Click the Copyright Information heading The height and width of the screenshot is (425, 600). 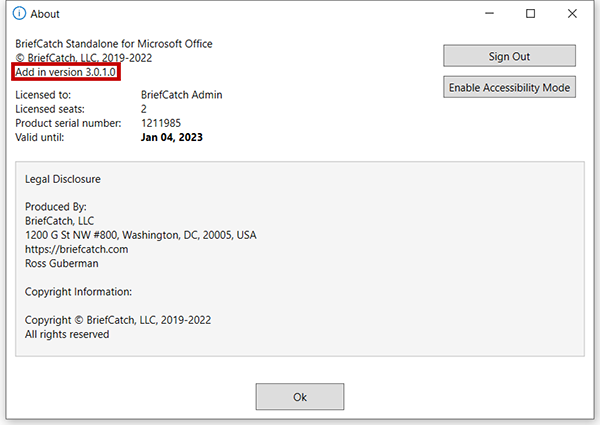tap(78, 292)
